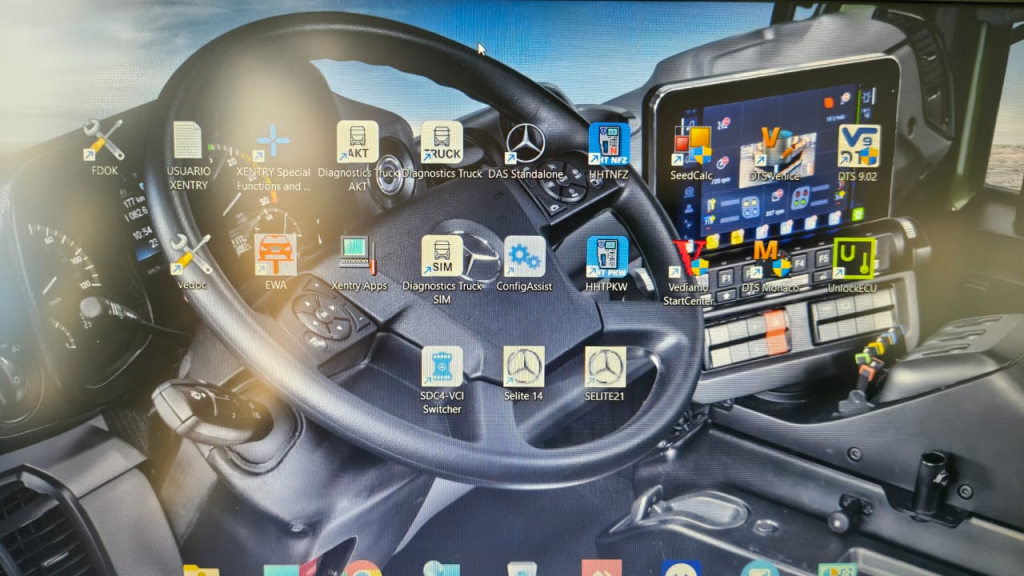Open the Vedoc shortcut
Viewport: 1024px width, 576px height.
tap(190, 255)
